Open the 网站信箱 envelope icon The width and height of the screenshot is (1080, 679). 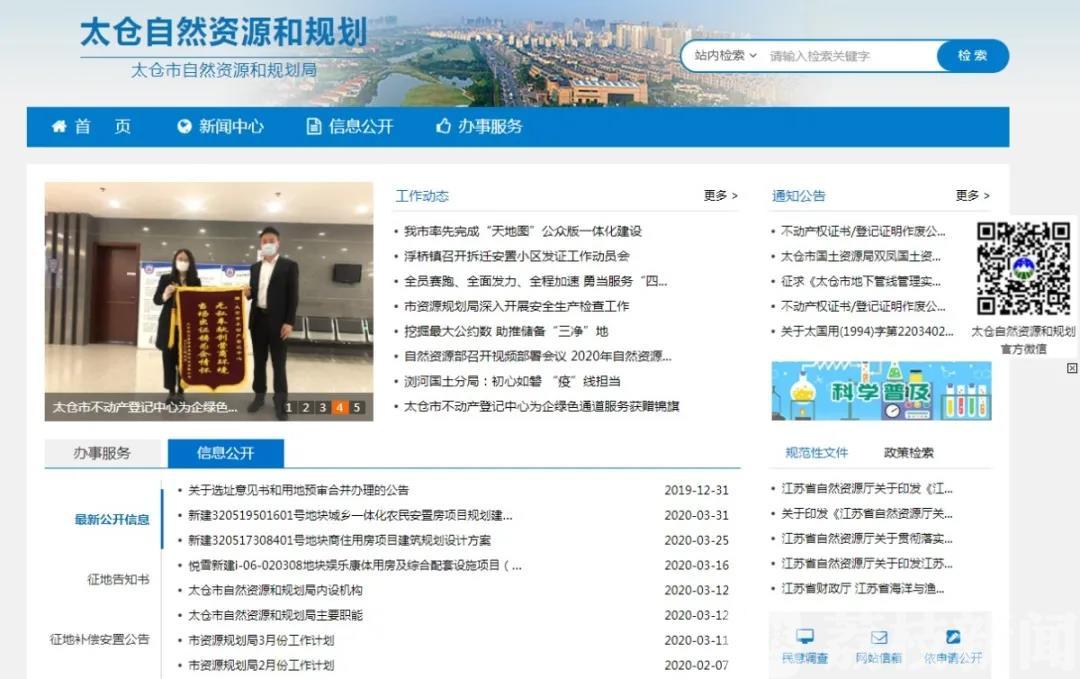coord(879,637)
